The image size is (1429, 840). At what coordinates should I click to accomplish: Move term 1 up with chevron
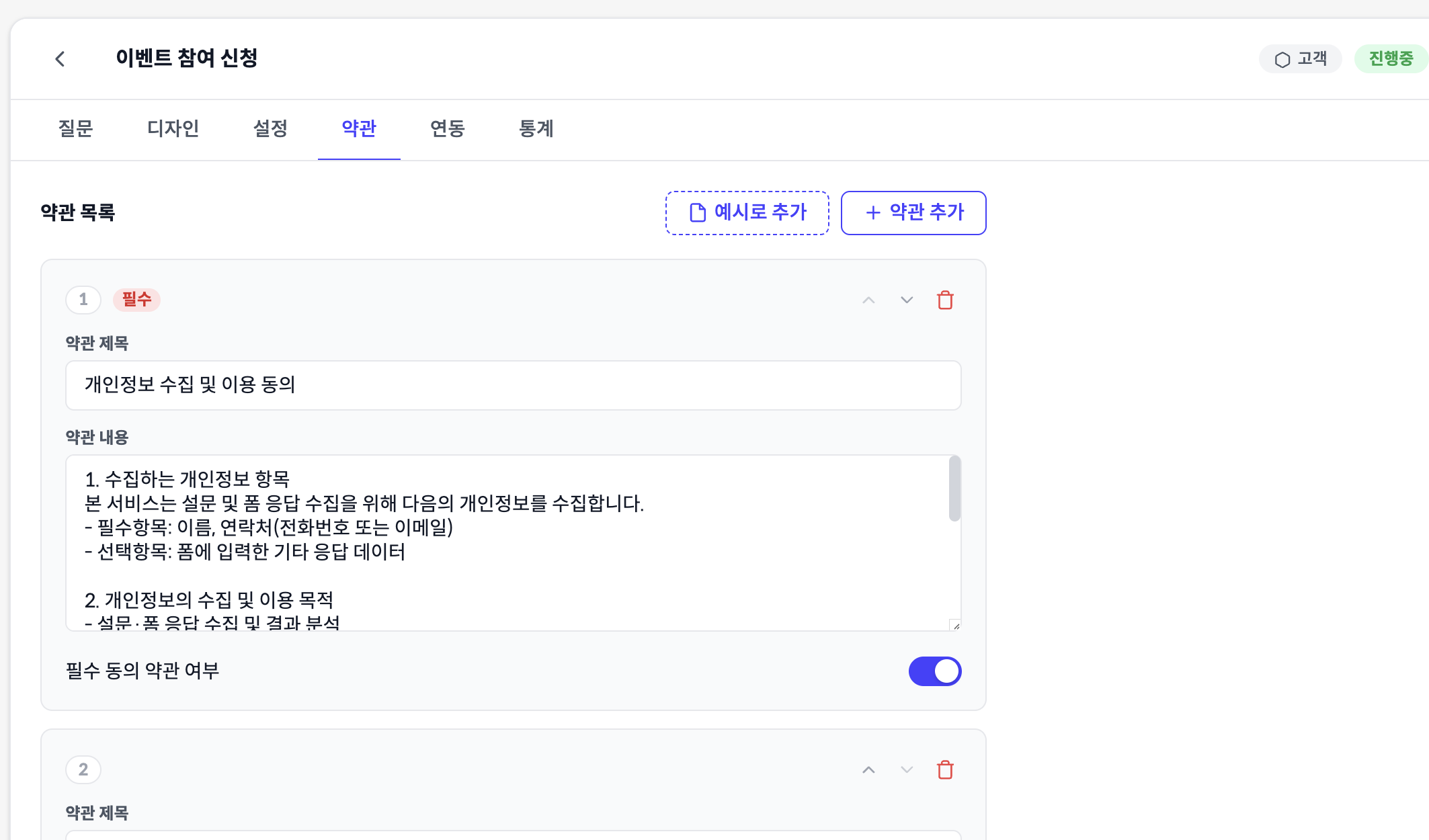(x=868, y=300)
